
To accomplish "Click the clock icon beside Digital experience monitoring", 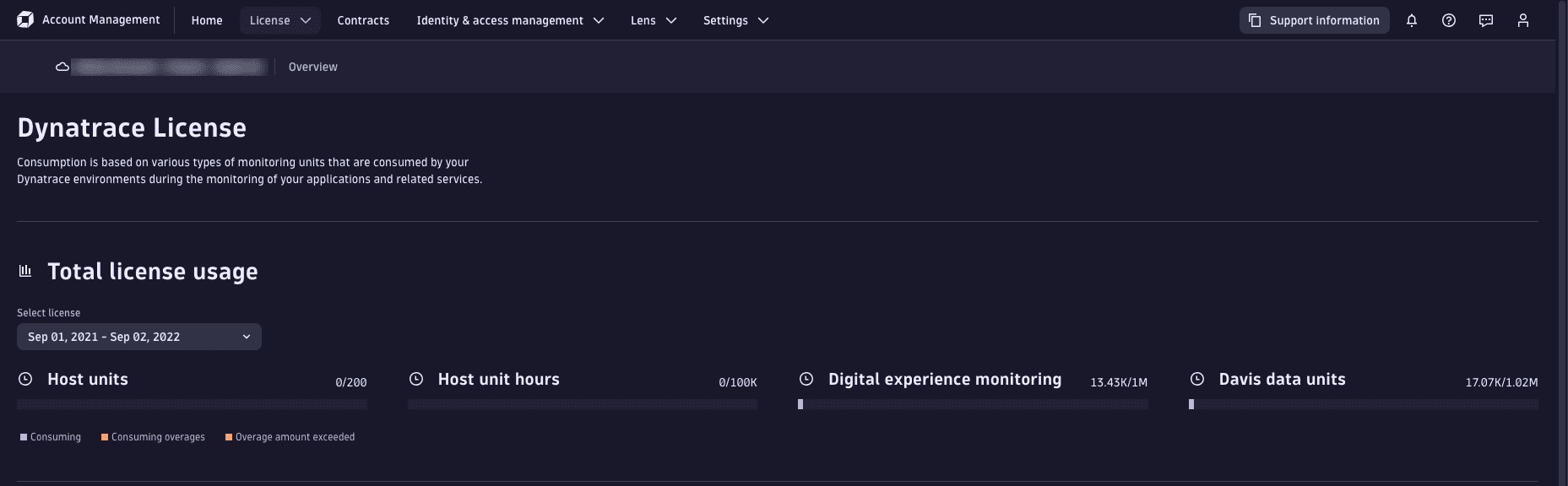I will click(806, 380).
